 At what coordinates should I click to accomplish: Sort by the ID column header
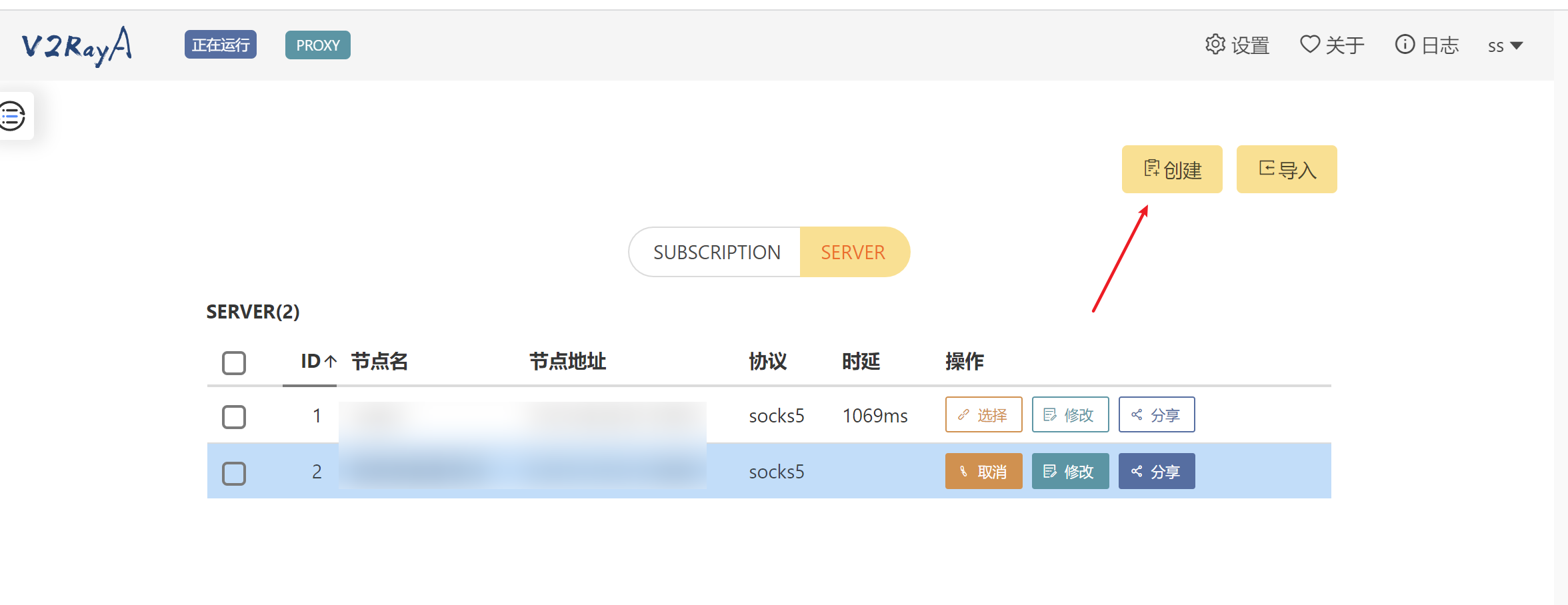click(x=318, y=361)
